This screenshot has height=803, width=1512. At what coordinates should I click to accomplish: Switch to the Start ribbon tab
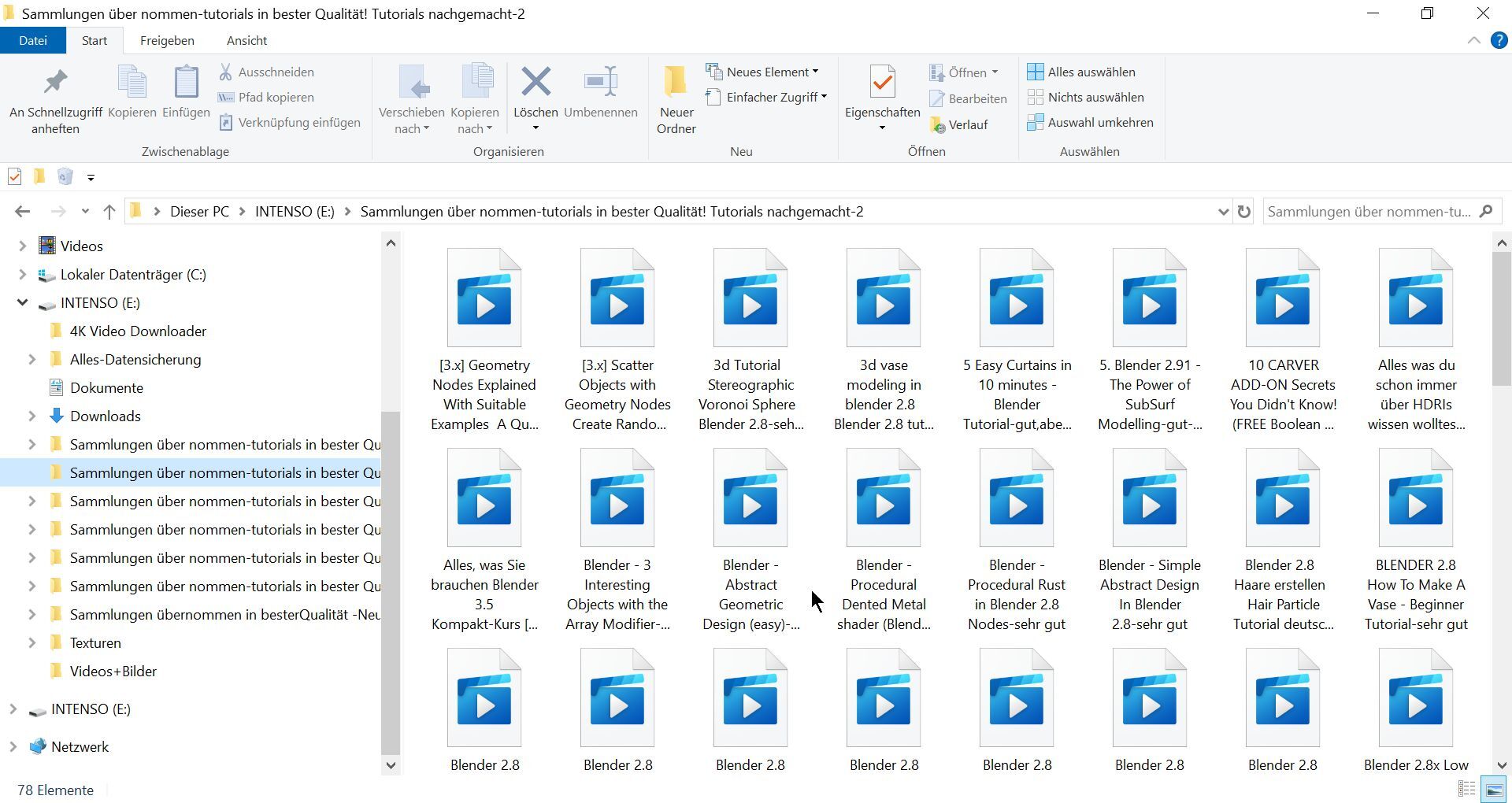[x=94, y=40]
